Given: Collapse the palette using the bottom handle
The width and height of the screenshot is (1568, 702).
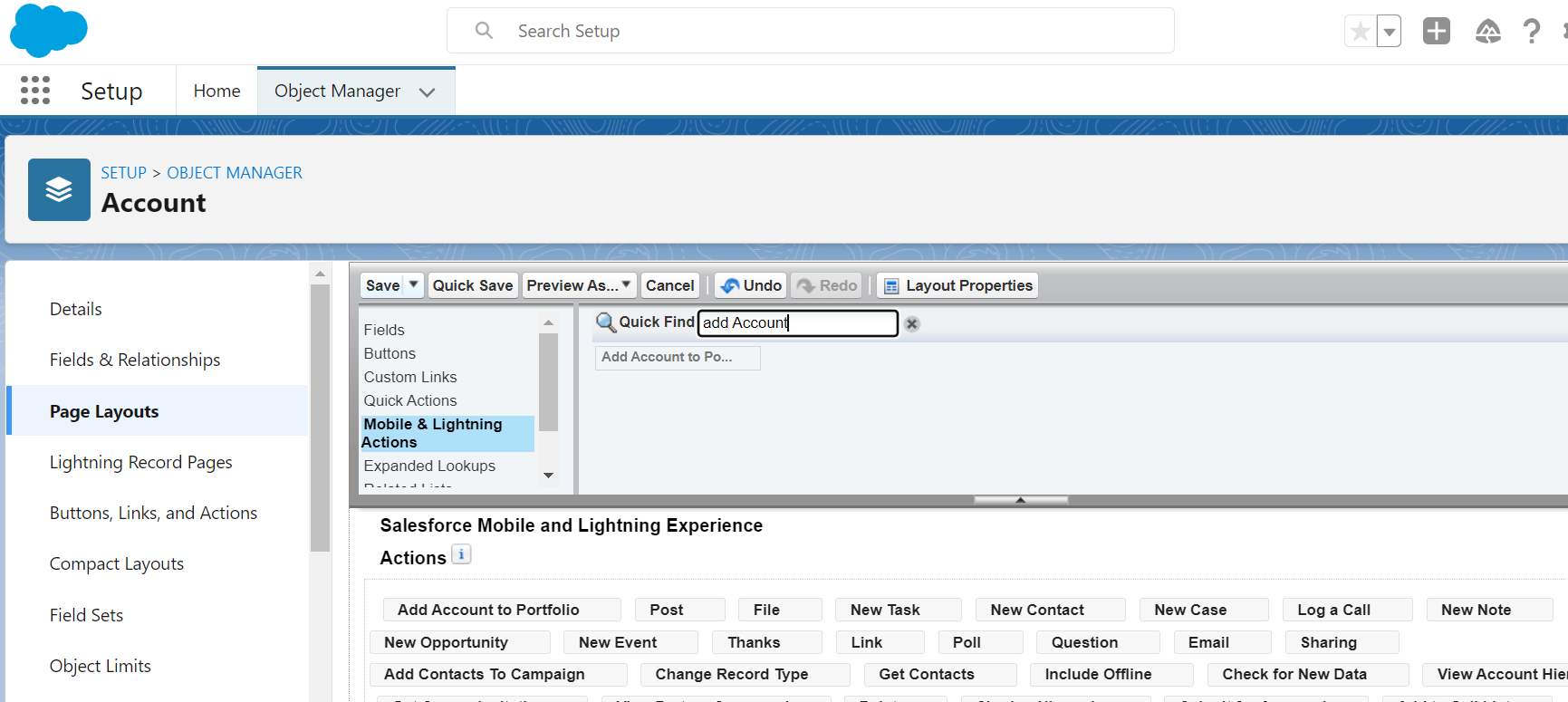Looking at the screenshot, I should [1020, 500].
